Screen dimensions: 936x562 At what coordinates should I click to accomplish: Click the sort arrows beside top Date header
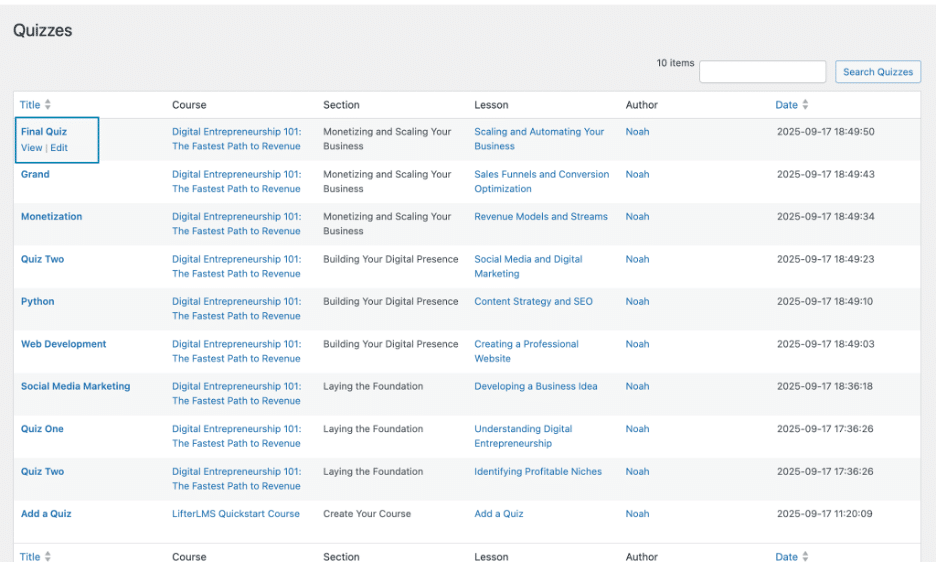coord(805,105)
